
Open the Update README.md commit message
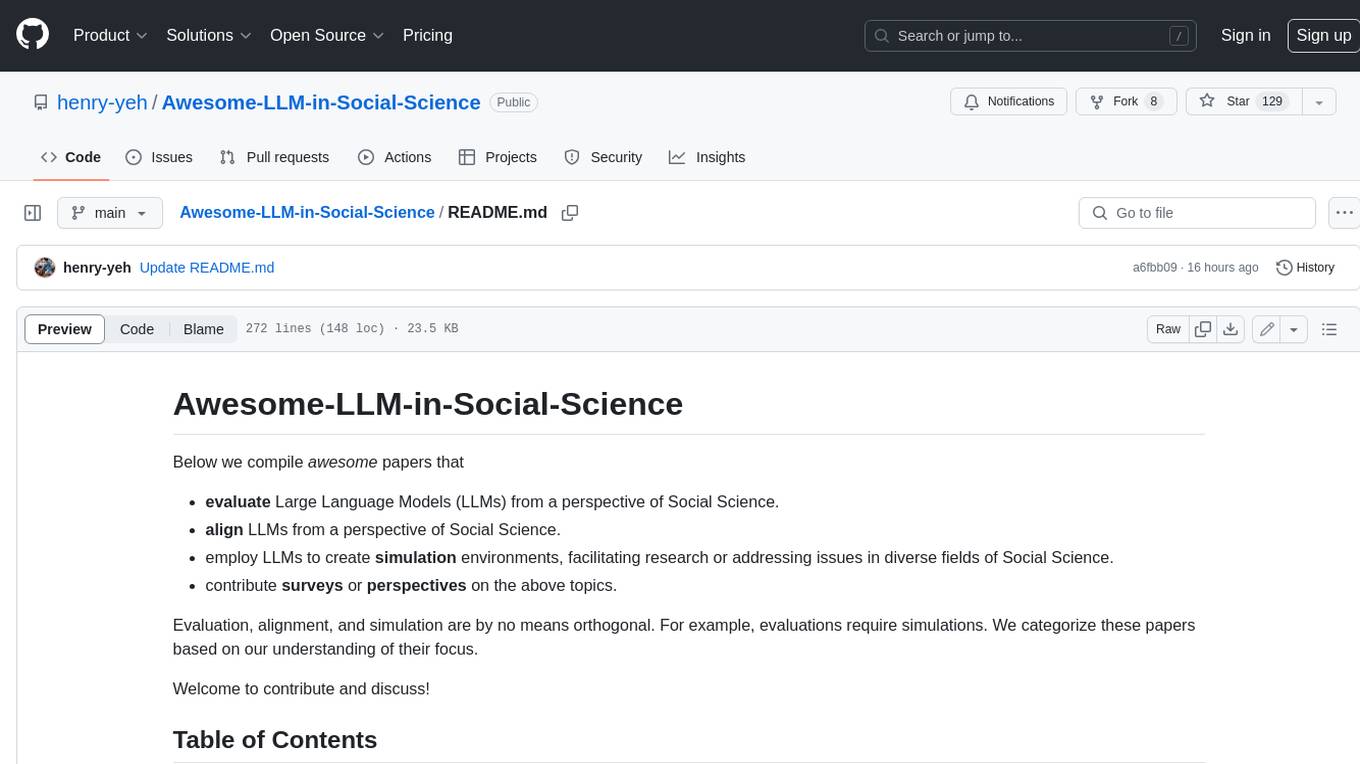[207, 268]
